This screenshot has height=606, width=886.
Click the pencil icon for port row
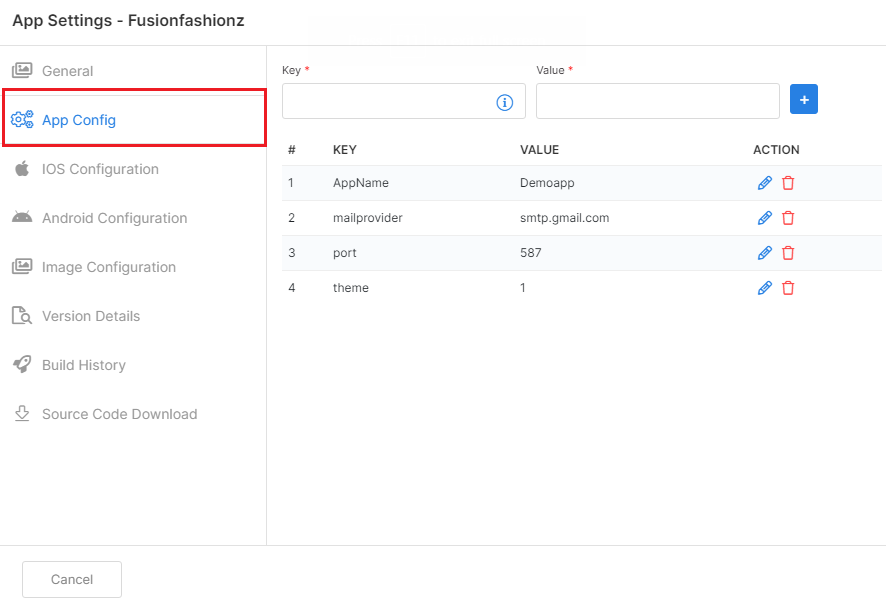(x=765, y=253)
